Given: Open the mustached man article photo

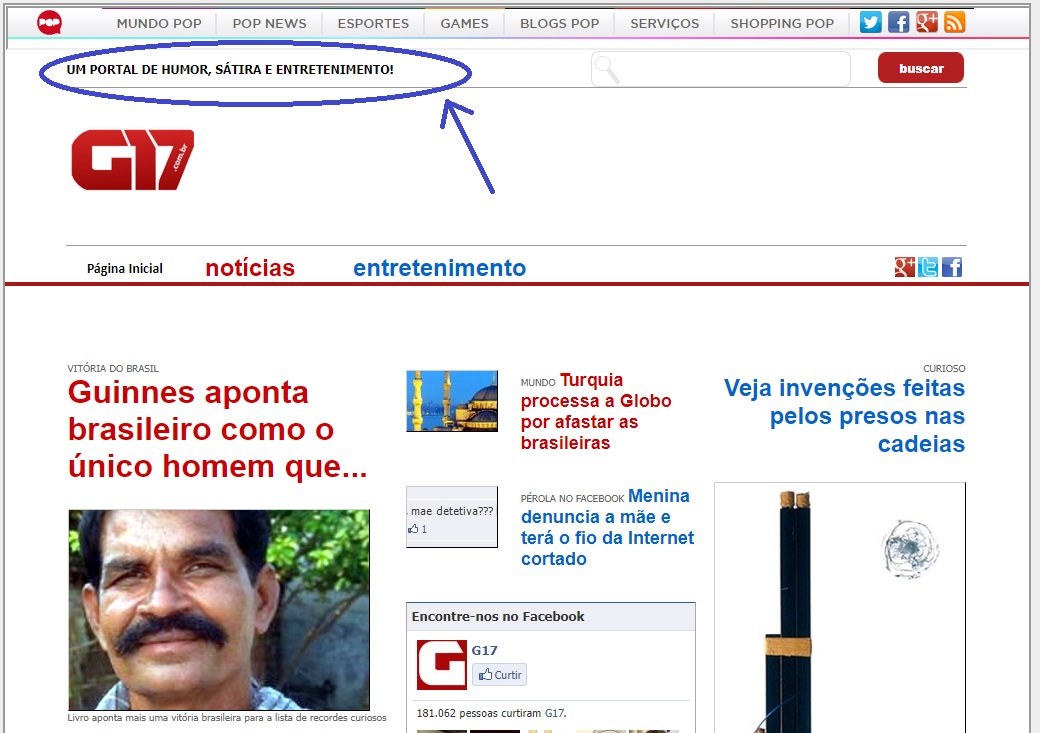Looking at the screenshot, I should click(219, 609).
